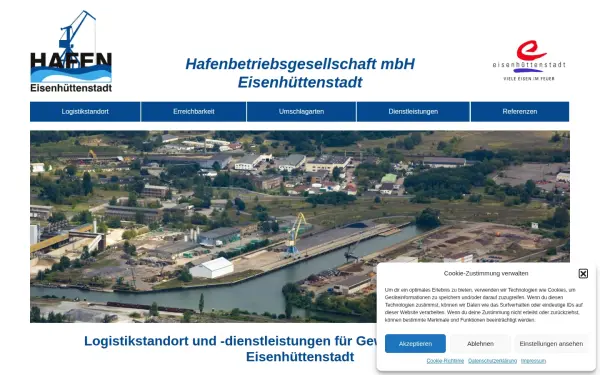Decline cookies with the Ablehnen button

pyautogui.click(x=480, y=344)
